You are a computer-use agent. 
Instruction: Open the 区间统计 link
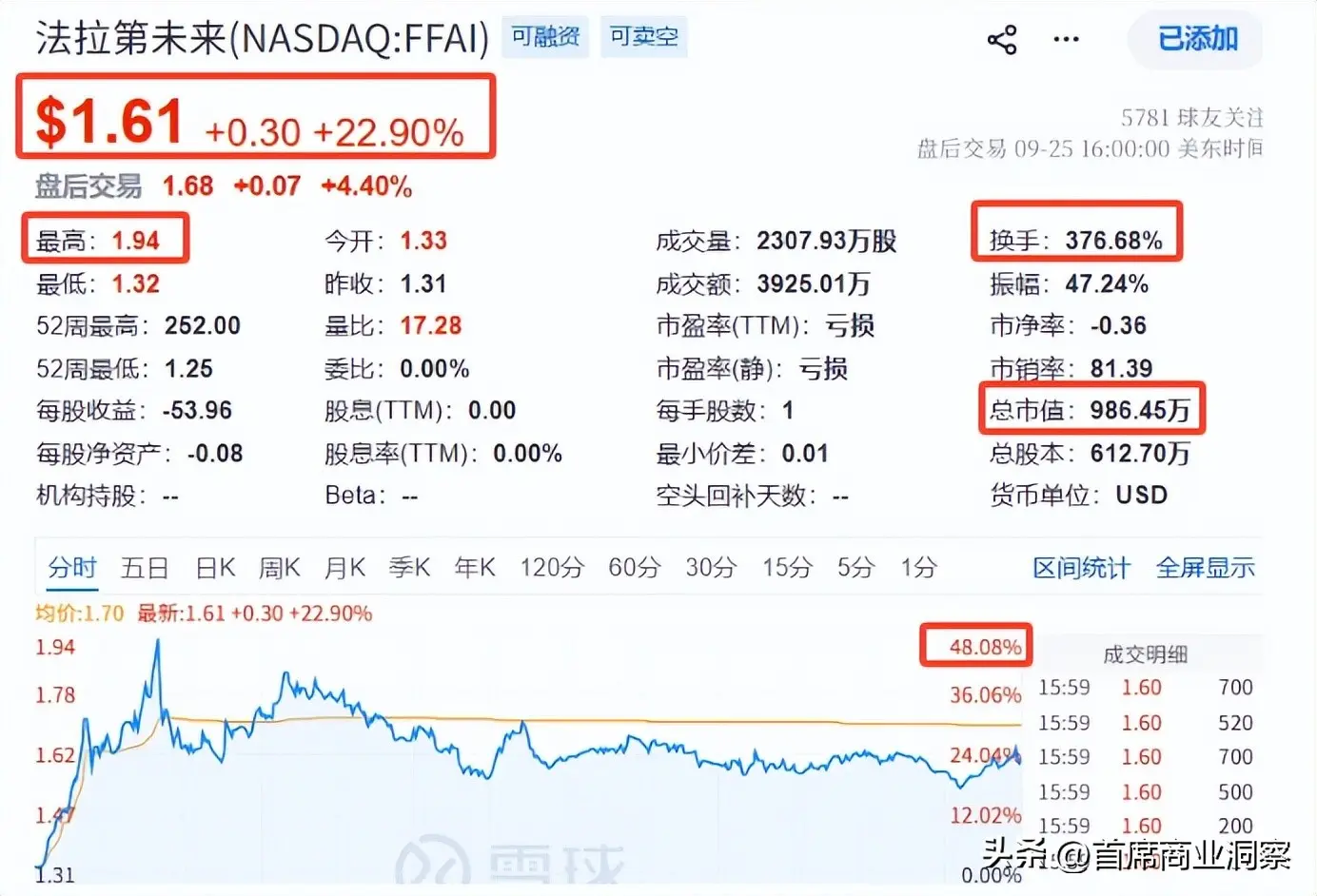pyautogui.click(x=1082, y=568)
